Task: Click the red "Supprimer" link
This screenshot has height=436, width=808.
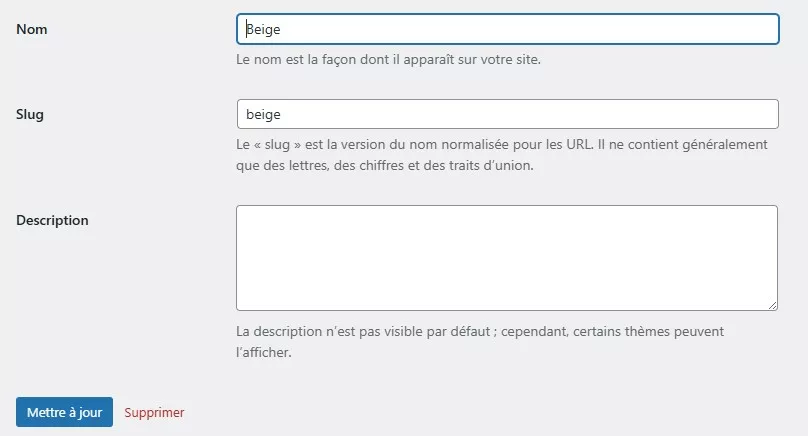Action: click(154, 412)
